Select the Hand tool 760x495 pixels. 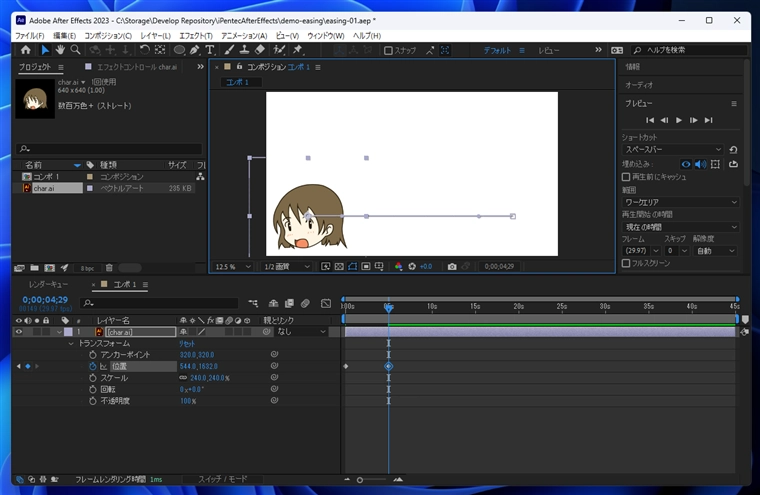pyautogui.click(x=60, y=49)
